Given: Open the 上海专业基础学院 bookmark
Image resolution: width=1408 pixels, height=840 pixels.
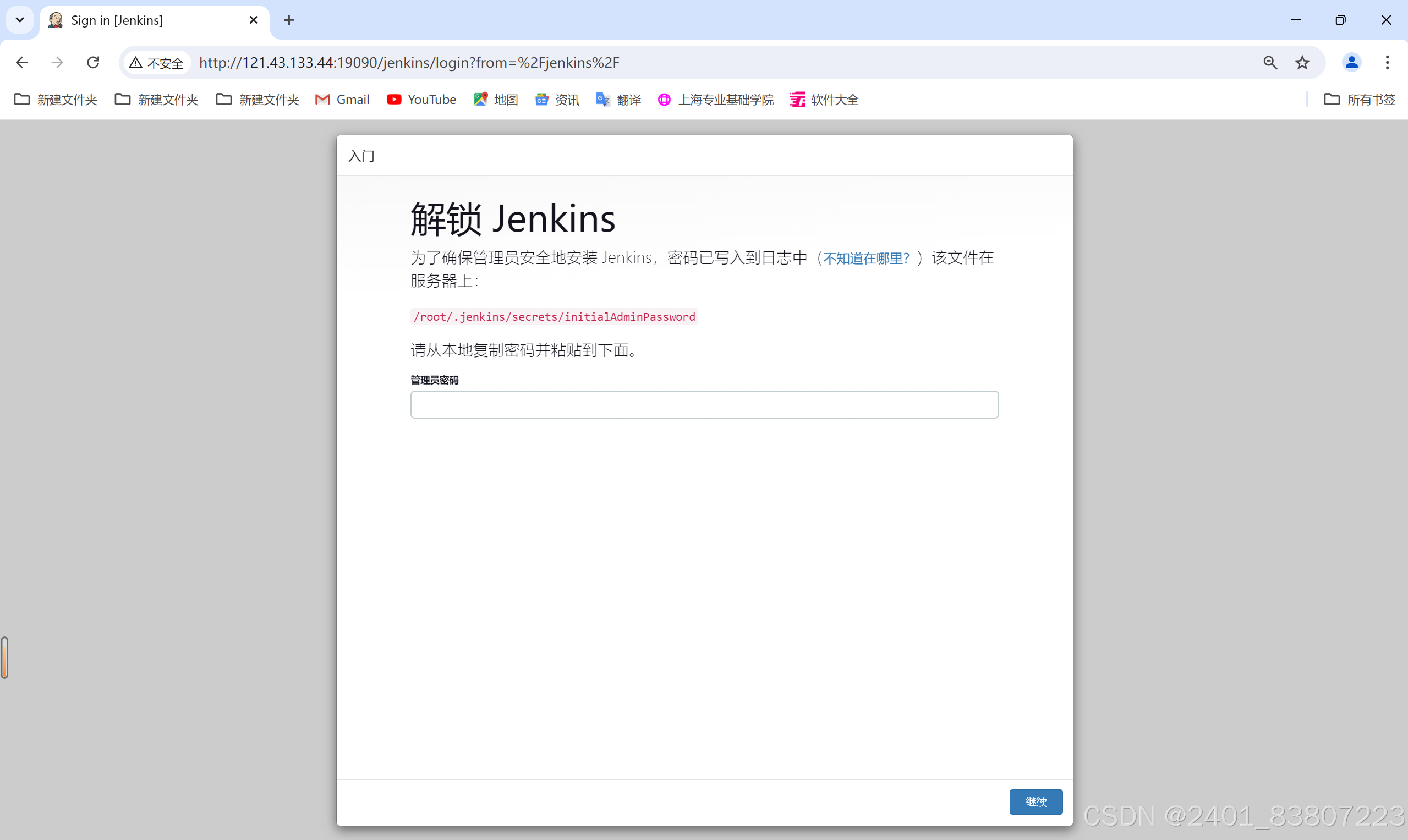Looking at the screenshot, I should (x=715, y=99).
